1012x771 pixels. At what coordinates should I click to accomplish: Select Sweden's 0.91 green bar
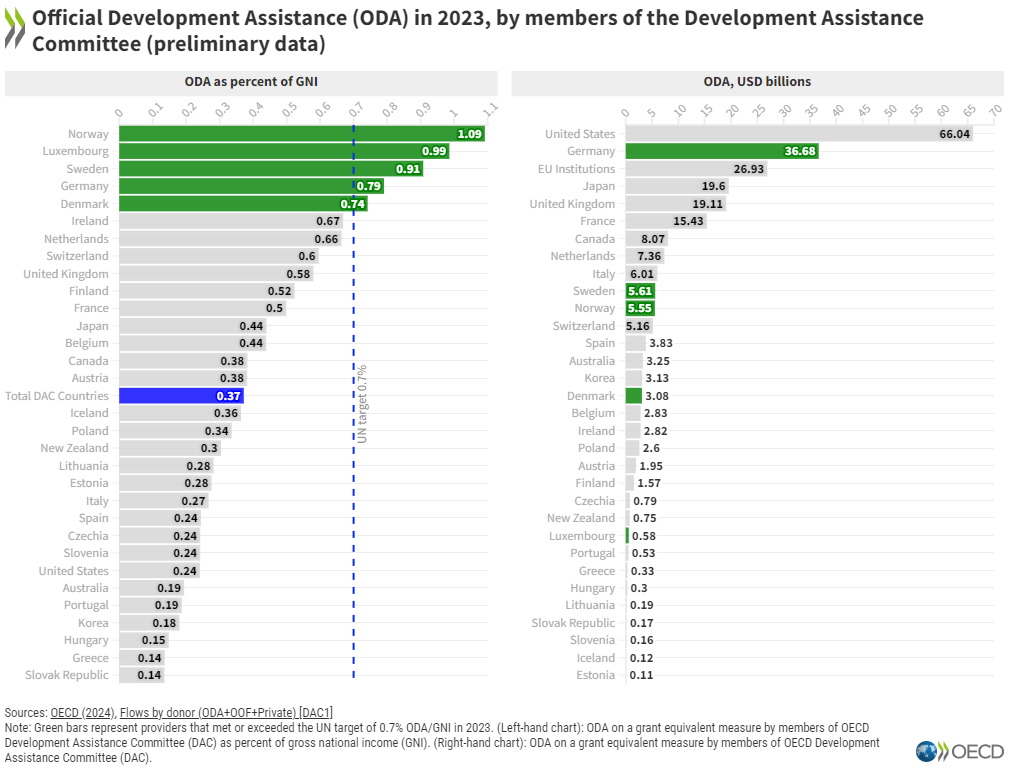(x=270, y=169)
